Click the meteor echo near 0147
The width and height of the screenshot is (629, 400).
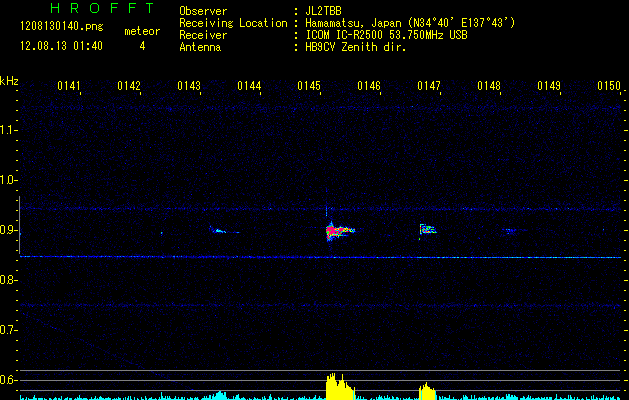(427, 229)
